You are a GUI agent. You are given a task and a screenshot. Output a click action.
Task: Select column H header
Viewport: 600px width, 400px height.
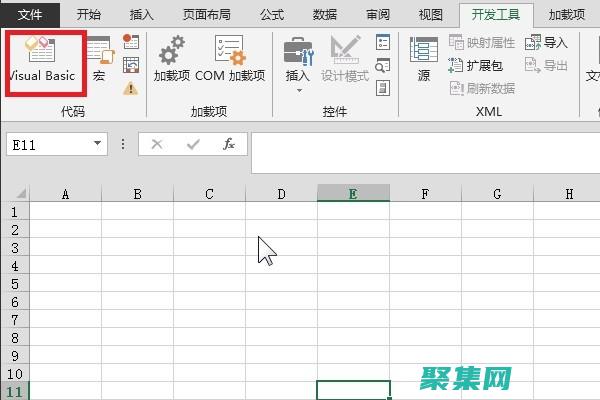[x=567, y=193]
